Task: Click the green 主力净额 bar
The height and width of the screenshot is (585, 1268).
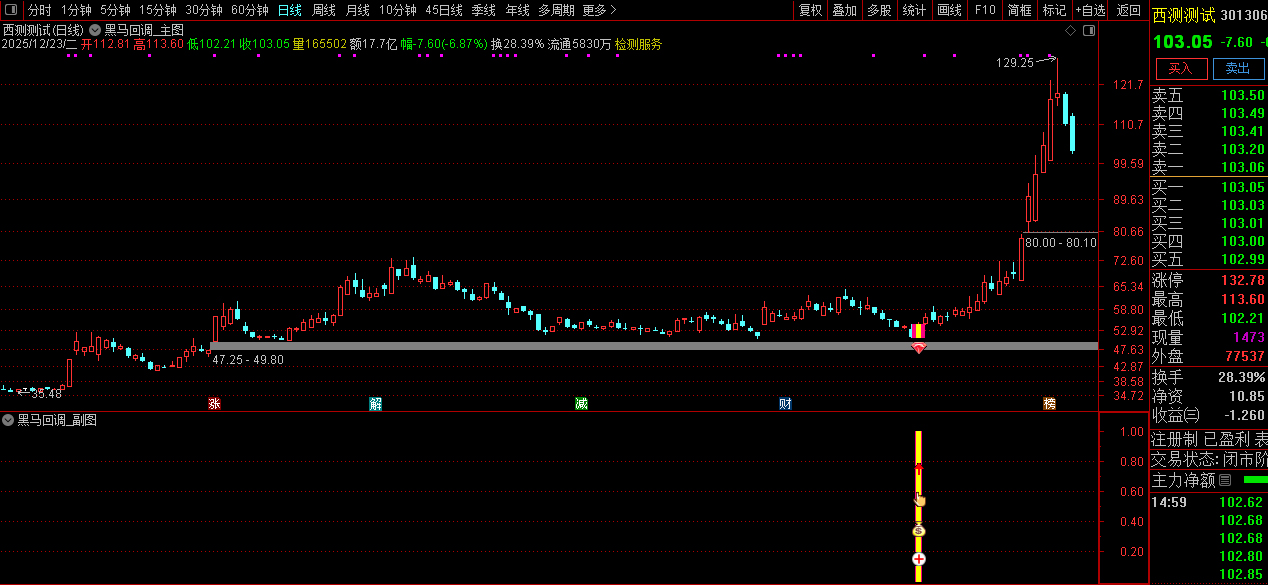Action: 1254,480
